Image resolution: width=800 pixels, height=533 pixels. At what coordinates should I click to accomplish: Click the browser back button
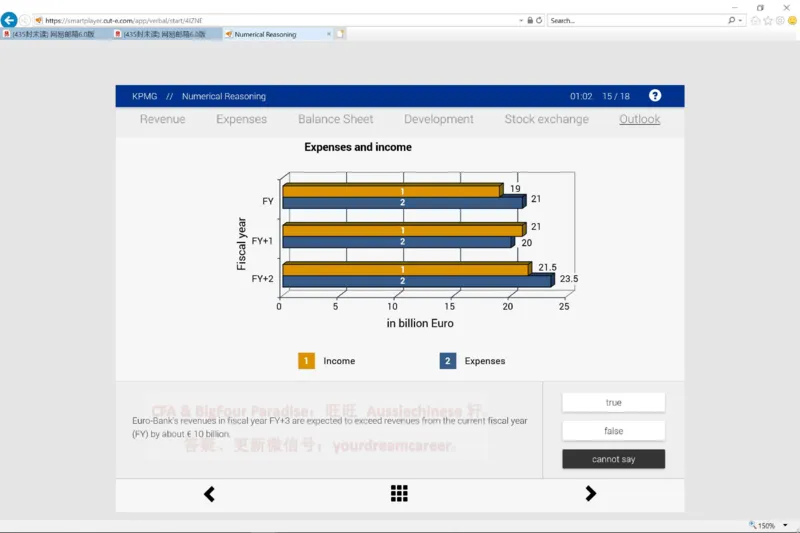click(x=10, y=20)
